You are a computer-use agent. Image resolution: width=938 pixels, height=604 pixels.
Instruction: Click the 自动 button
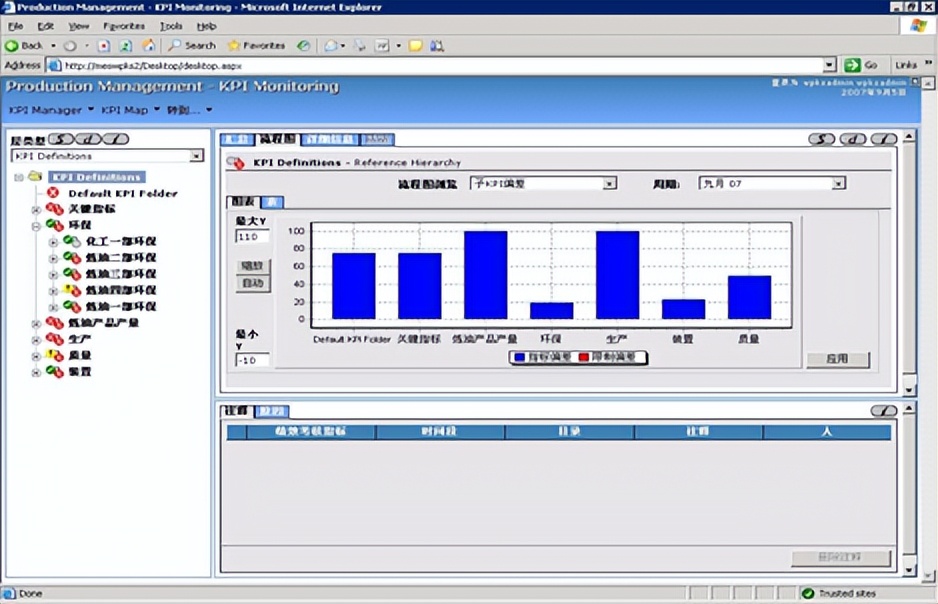[x=252, y=283]
